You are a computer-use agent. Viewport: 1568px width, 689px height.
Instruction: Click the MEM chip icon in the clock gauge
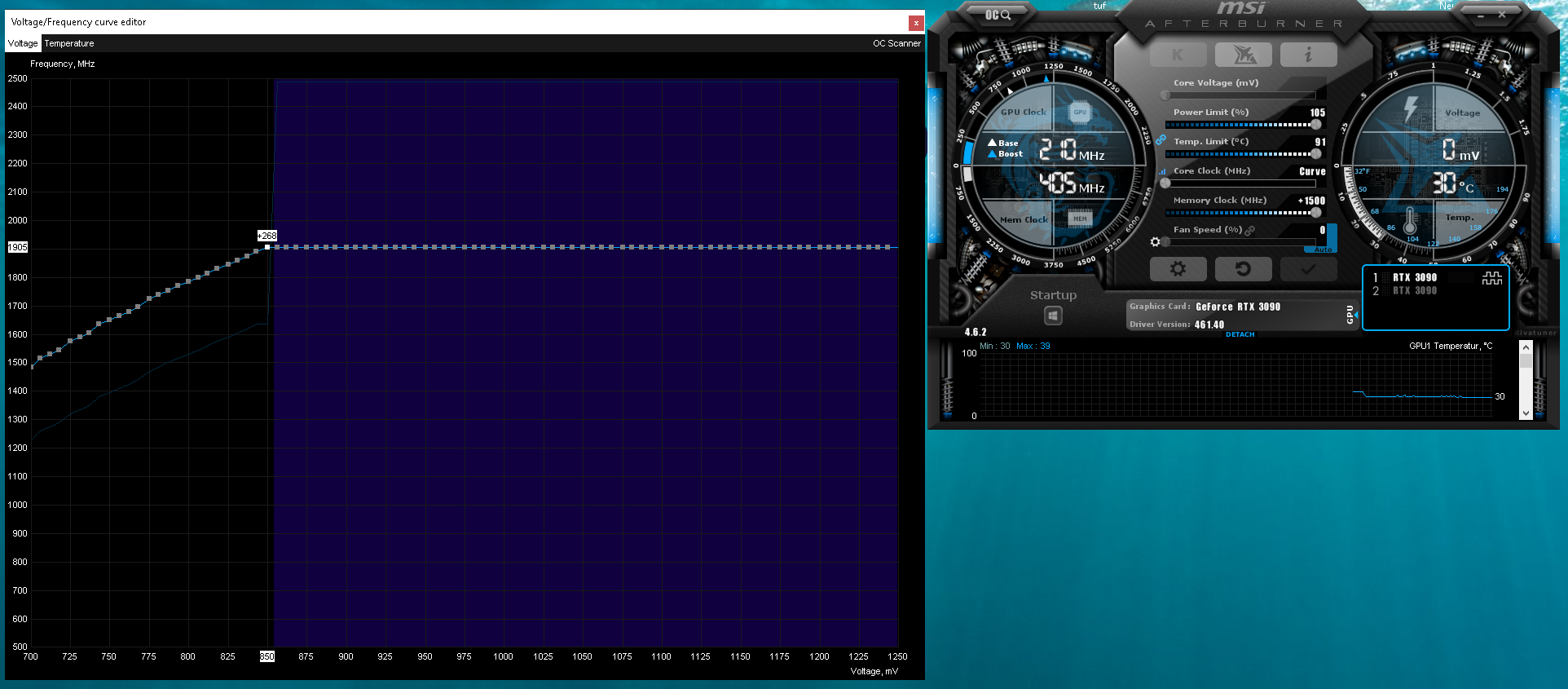tap(1080, 219)
